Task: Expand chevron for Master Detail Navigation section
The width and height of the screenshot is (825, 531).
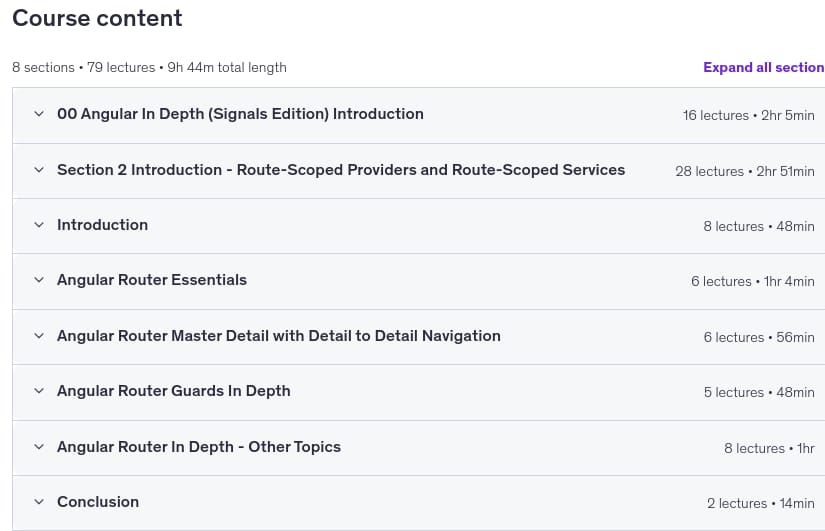Action: tap(39, 336)
